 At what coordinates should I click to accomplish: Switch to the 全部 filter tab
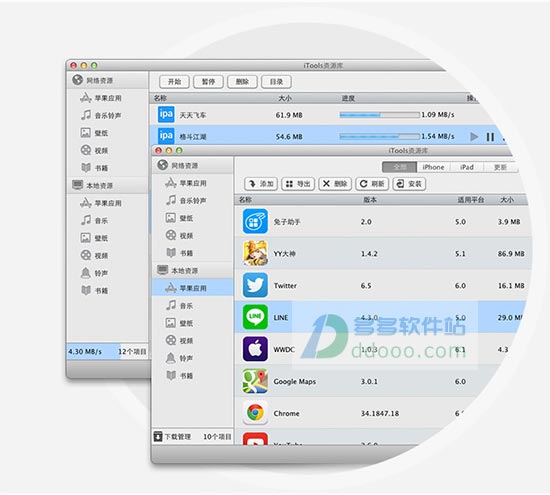[399, 167]
